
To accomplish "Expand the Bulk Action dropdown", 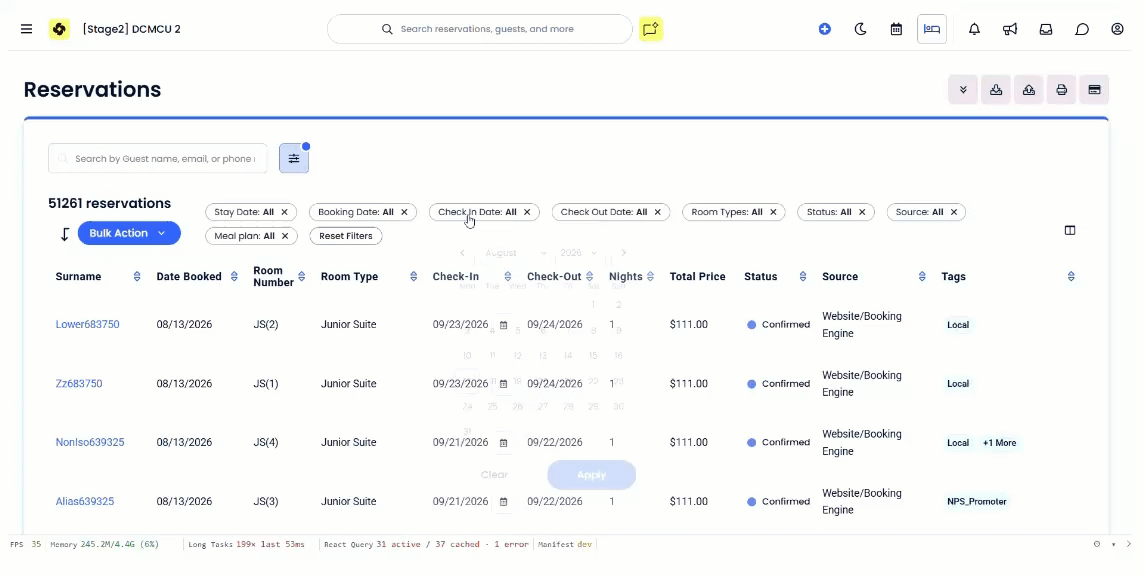I will (x=129, y=233).
